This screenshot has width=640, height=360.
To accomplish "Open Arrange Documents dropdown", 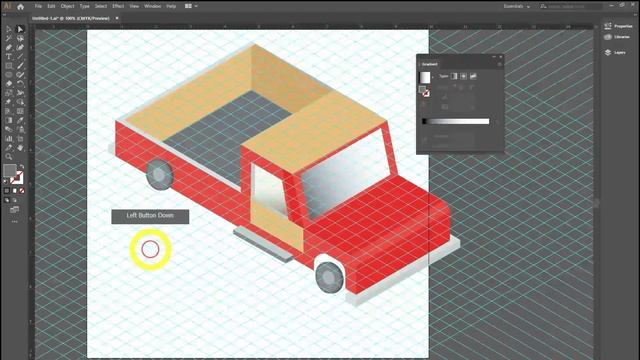I will [191, 7].
